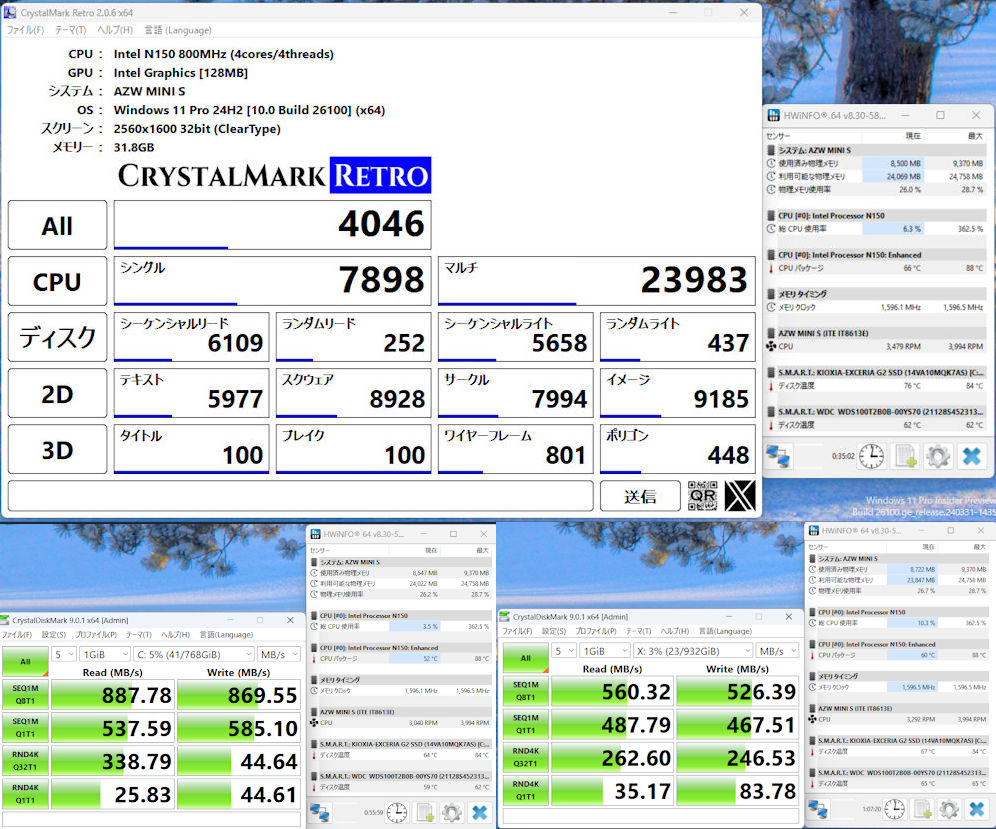This screenshot has width=996, height=829.
Task: Reset values with clock icon beside 0:55:59
Action: pos(397,812)
